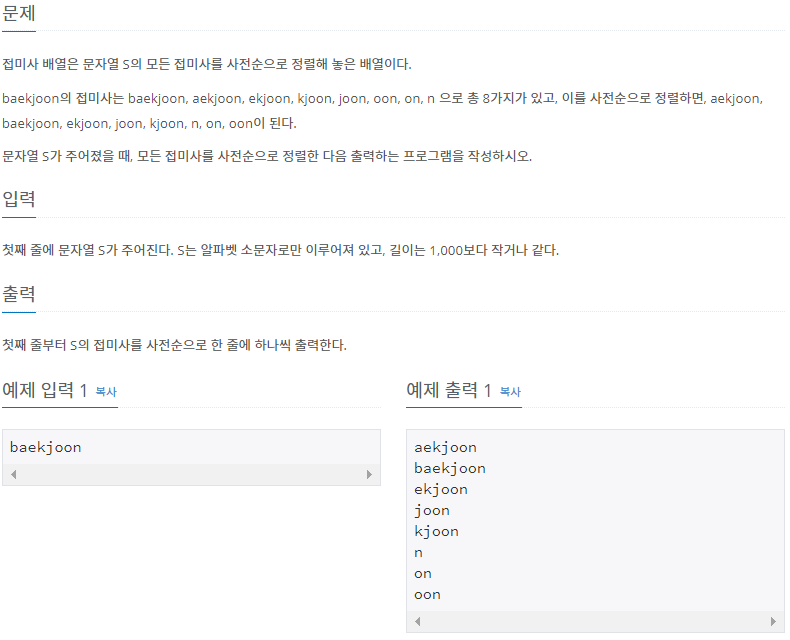Select output line baekjoon

click(450, 469)
